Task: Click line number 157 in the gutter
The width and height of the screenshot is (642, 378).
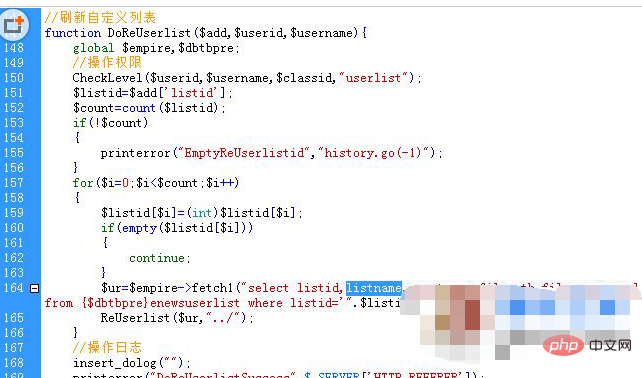Action: (x=14, y=183)
